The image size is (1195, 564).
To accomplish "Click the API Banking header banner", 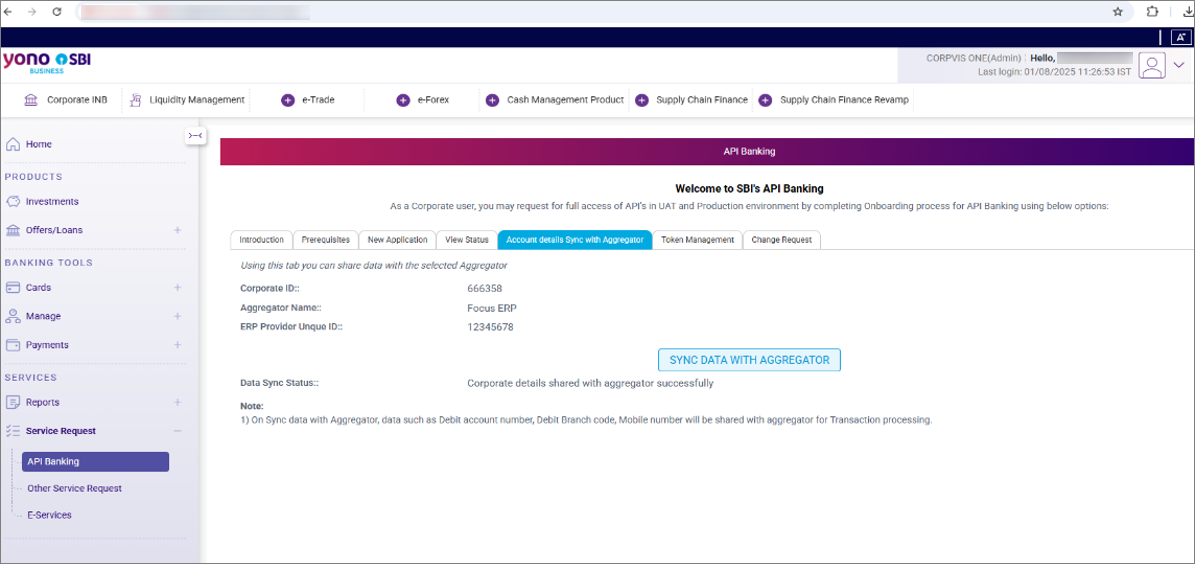I will [x=707, y=152].
